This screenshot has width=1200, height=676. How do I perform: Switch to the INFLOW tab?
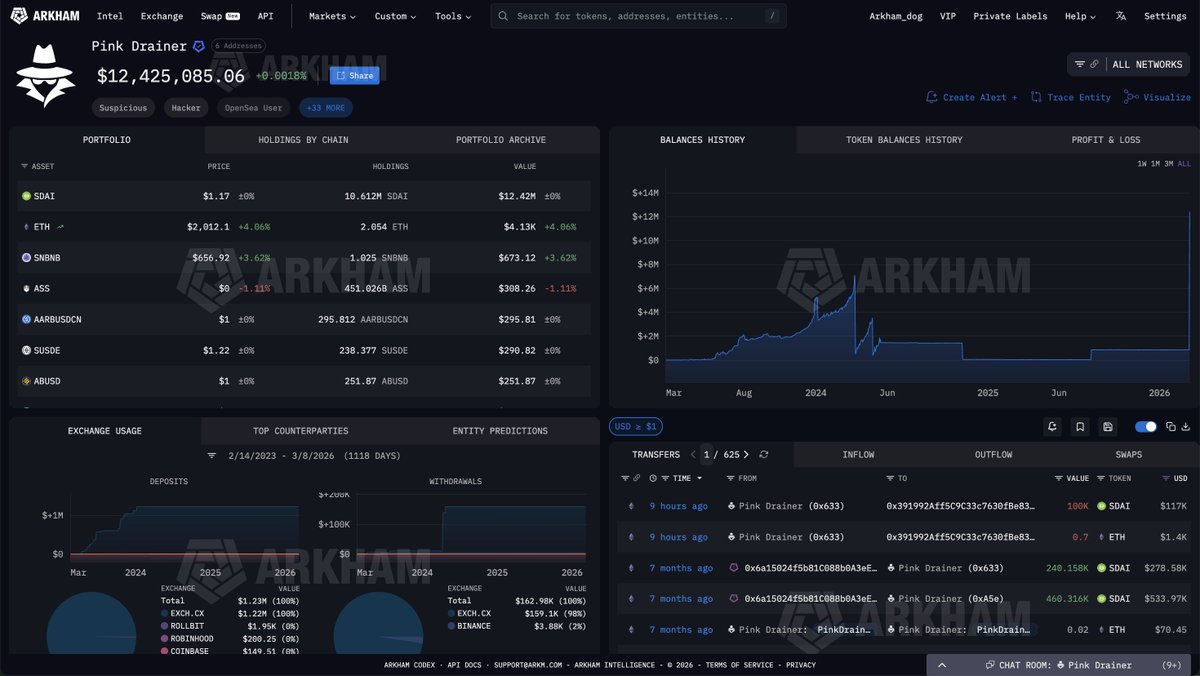point(858,455)
